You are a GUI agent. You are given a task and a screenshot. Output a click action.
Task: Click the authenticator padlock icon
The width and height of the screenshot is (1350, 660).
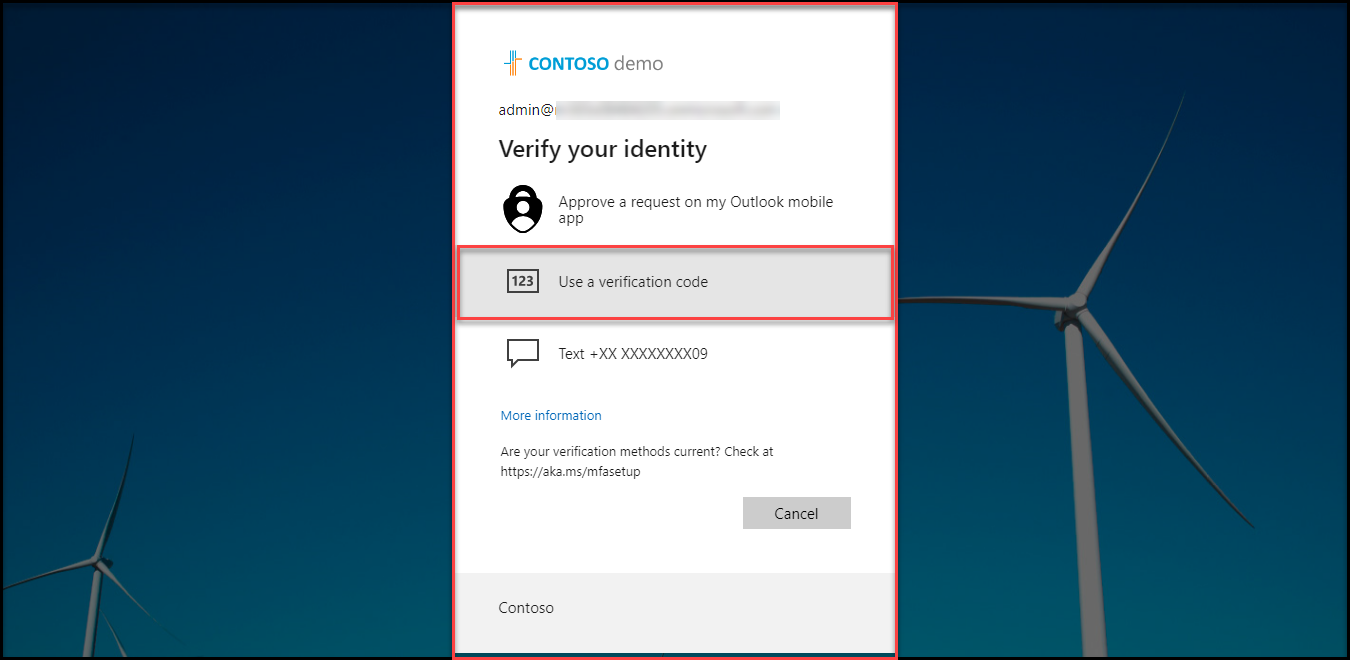(522, 209)
